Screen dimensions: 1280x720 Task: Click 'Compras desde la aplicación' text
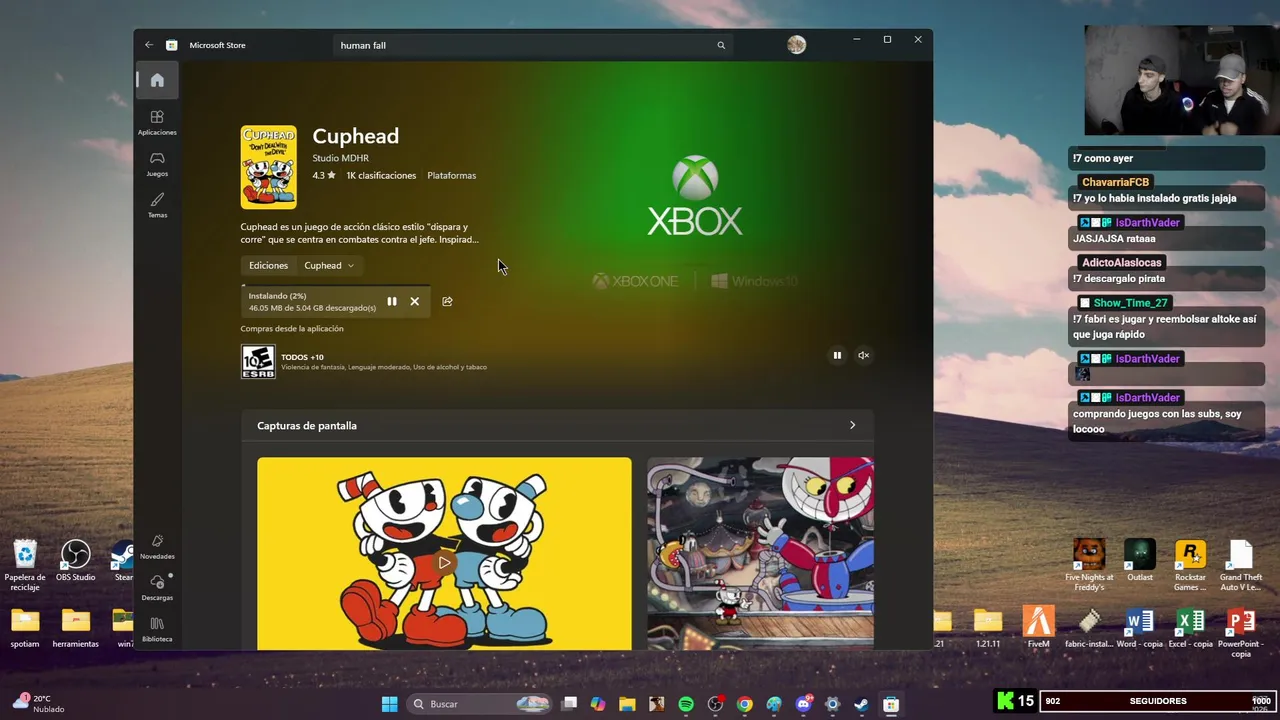tap(292, 328)
